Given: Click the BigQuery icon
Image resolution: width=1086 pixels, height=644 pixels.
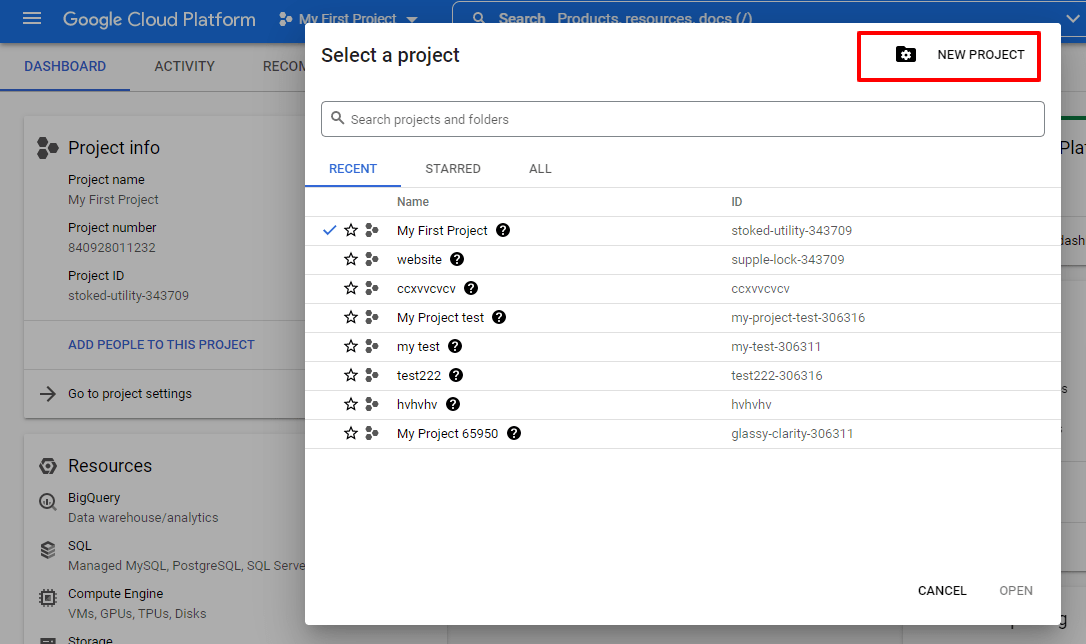Looking at the screenshot, I should [x=48, y=502].
